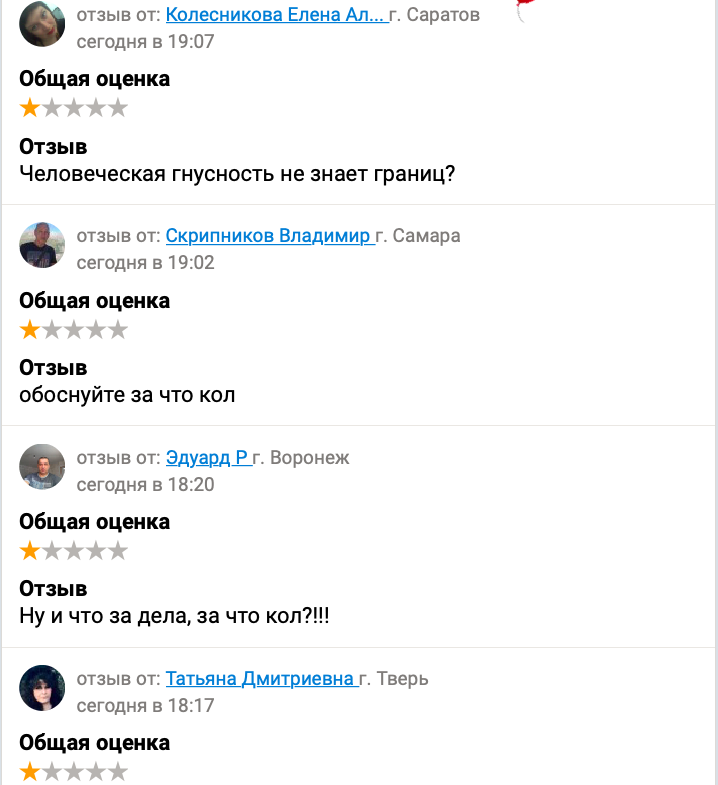The image size is (718, 785).
Task: Open Татьяна Дмитриевна profile link
Action: (260, 679)
